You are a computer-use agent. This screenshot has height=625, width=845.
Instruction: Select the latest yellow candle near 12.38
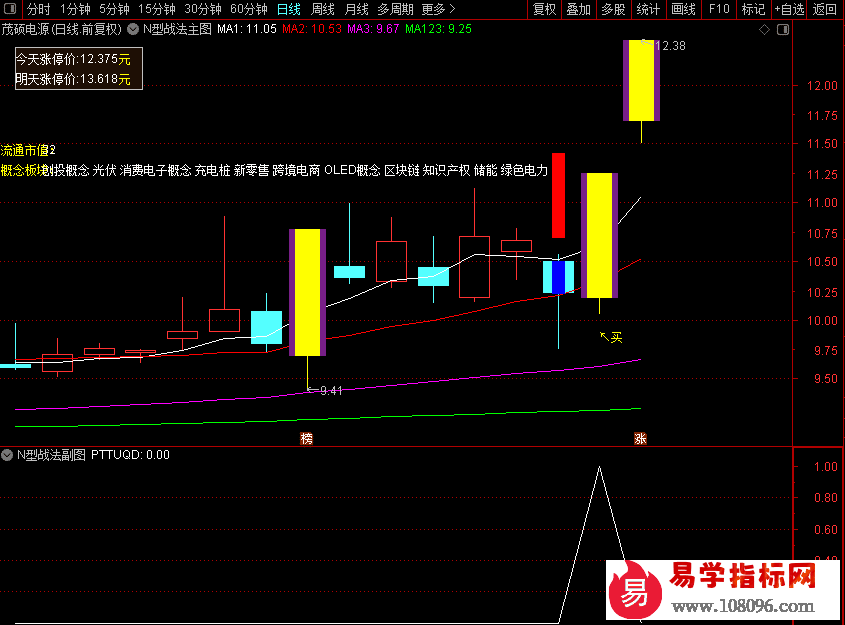(x=641, y=80)
